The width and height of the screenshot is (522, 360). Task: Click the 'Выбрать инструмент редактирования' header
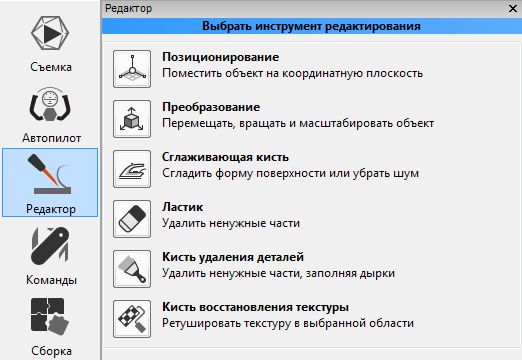311,26
